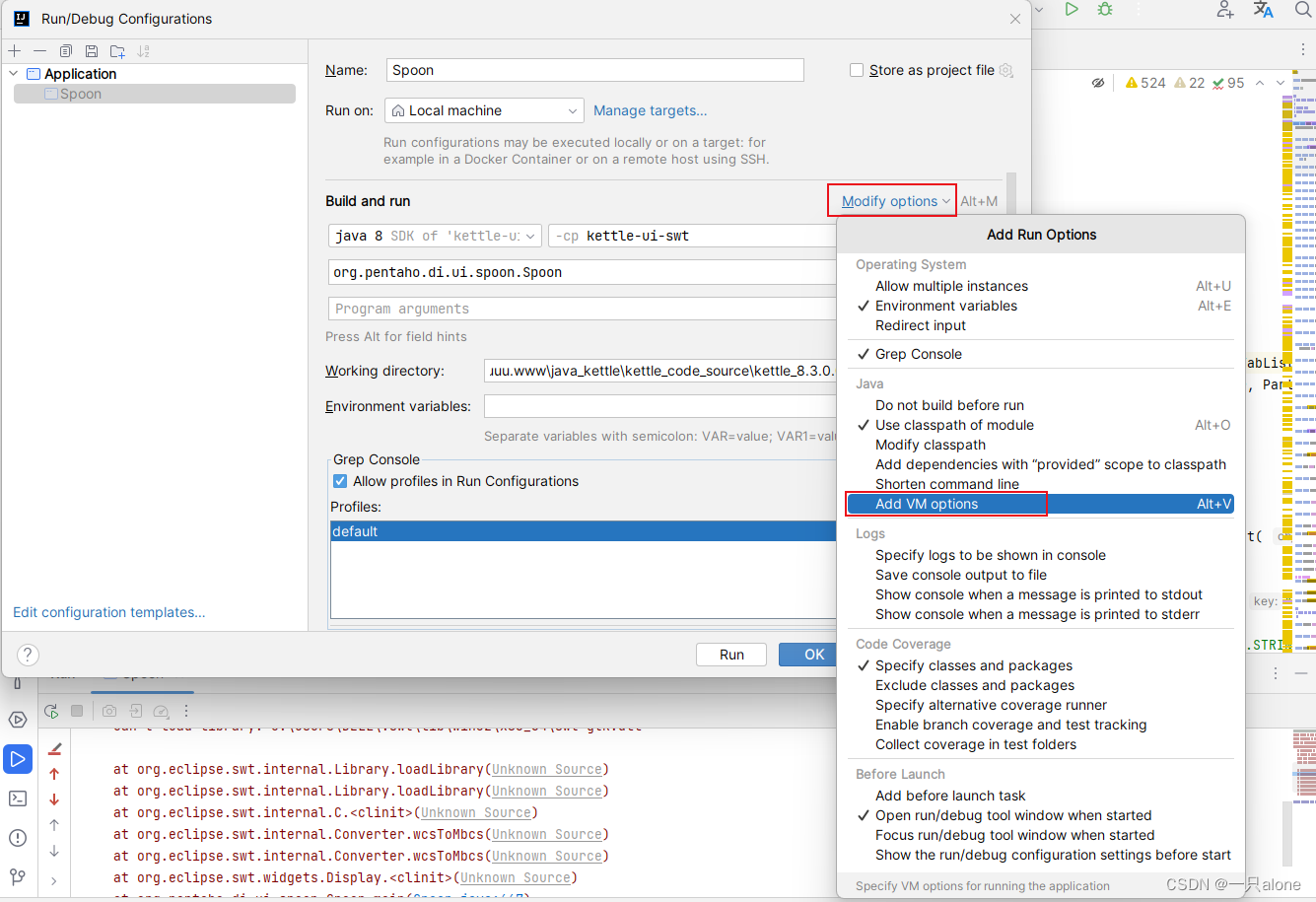
Task: Open search everywhere magnifier icon
Action: [x=1303, y=10]
